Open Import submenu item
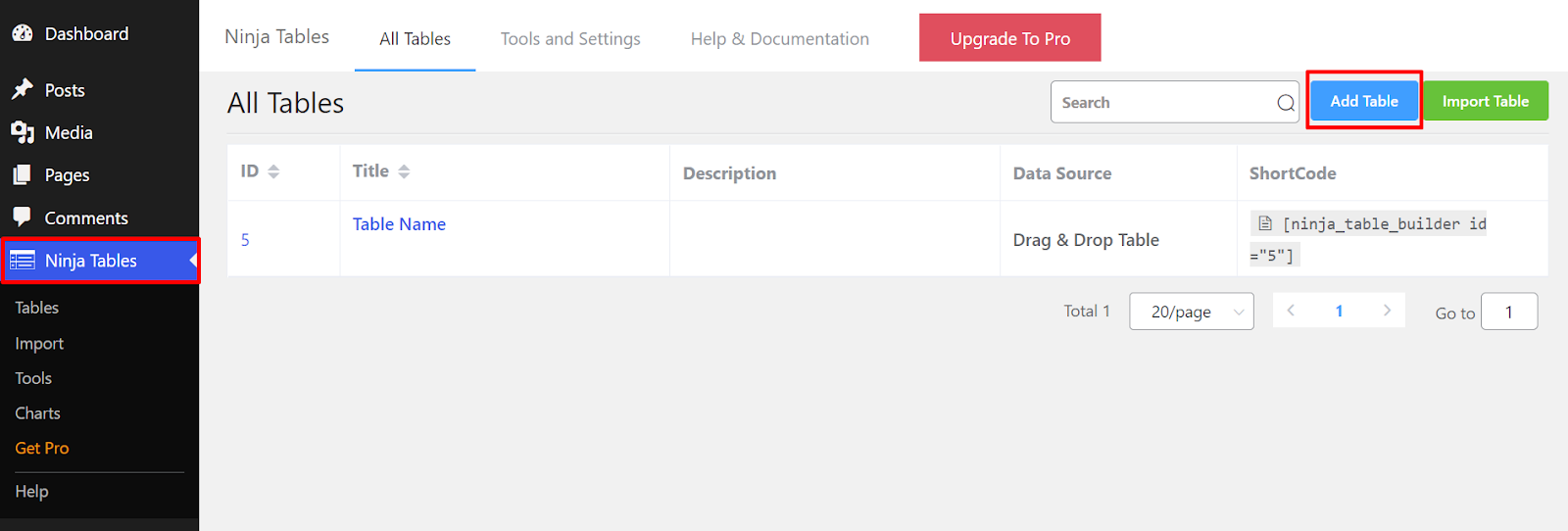Screen dimensions: 1568x531 (x=39, y=344)
